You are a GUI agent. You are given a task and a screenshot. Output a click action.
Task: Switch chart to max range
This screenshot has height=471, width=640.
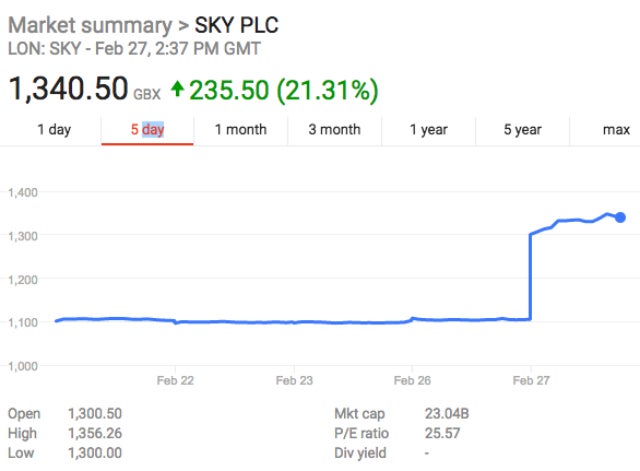(x=616, y=130)
